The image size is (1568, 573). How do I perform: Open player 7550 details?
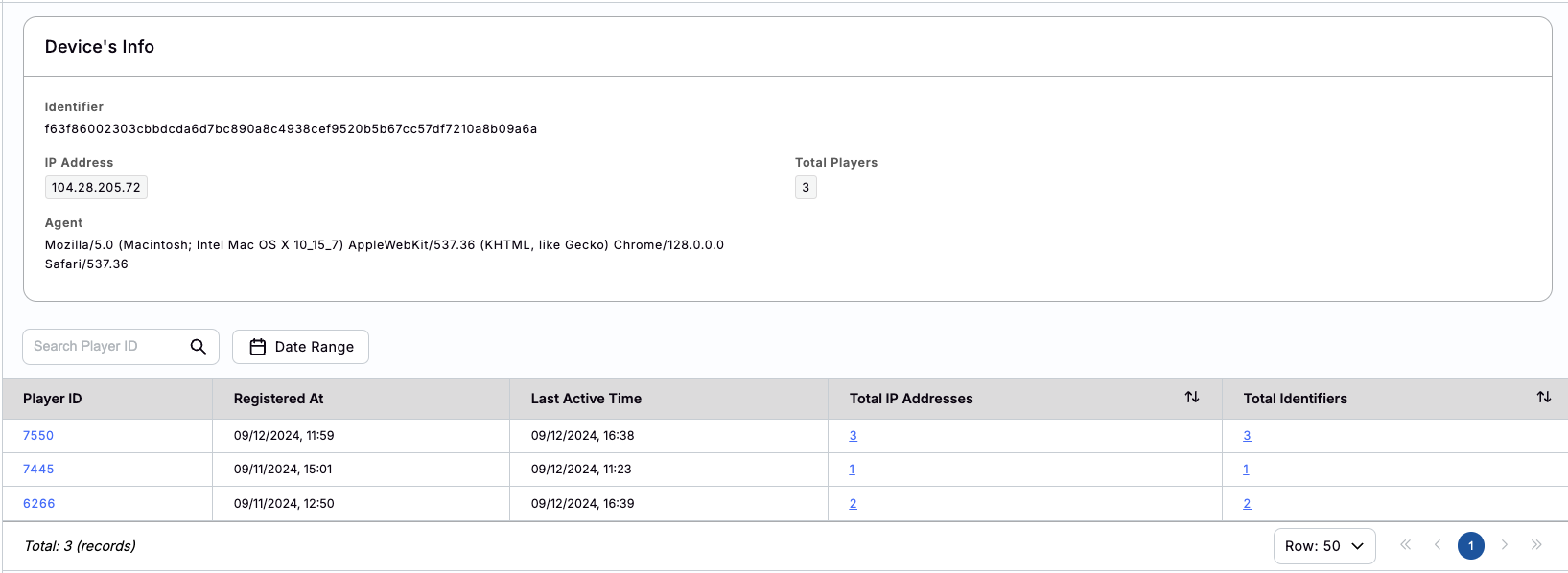click(38, 436)
